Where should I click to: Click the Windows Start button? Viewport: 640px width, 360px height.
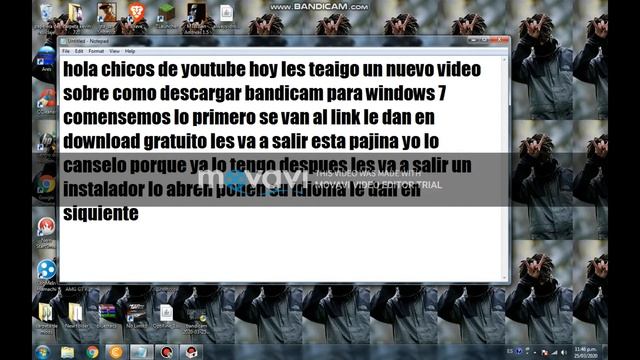[43, 352]
